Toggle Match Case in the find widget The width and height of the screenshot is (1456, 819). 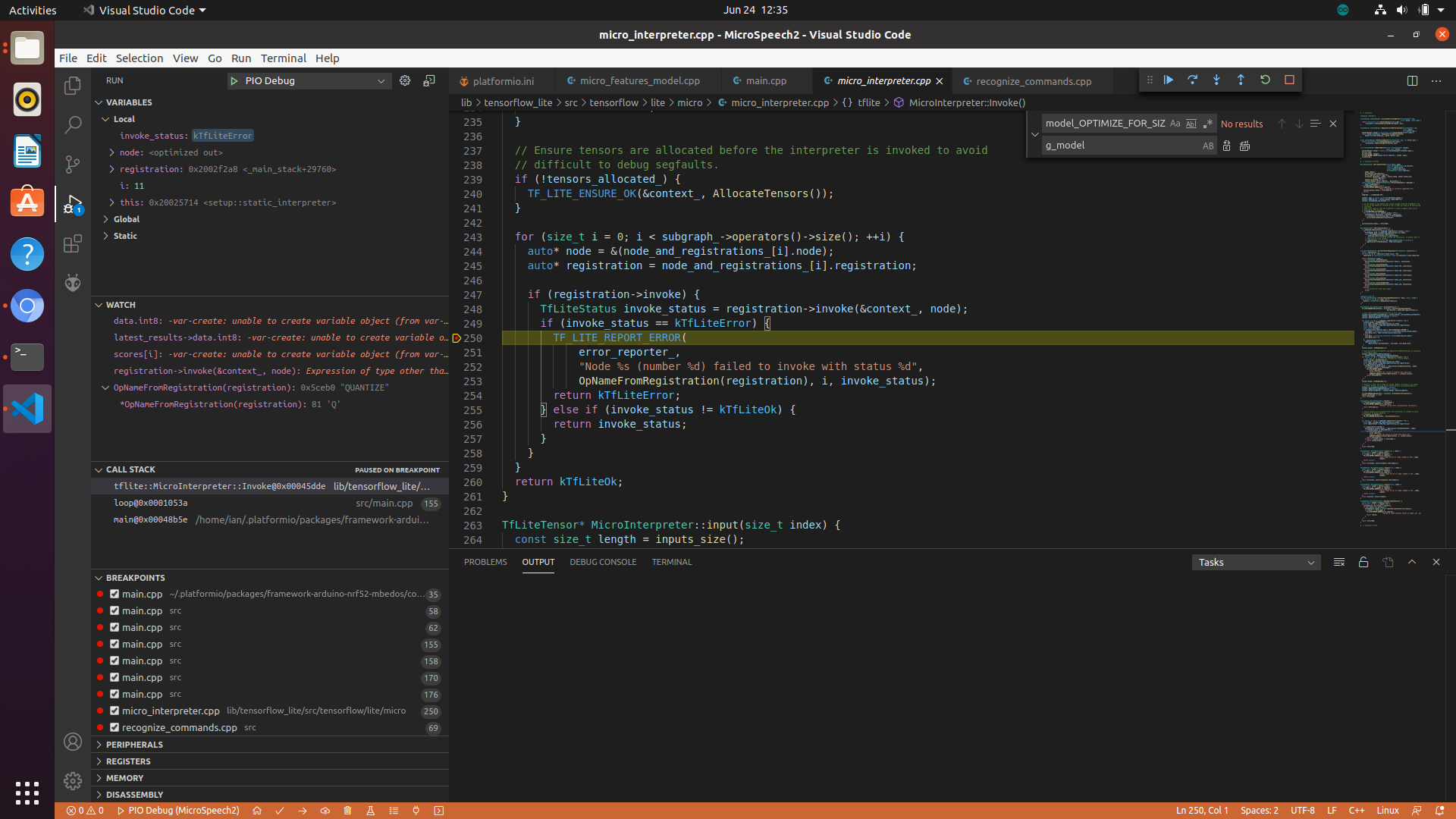[x=1175, y=123]
